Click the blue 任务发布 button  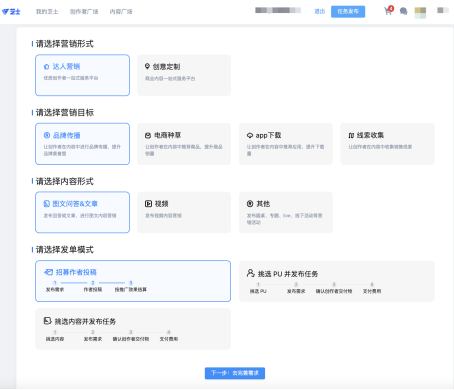point(348,11)
